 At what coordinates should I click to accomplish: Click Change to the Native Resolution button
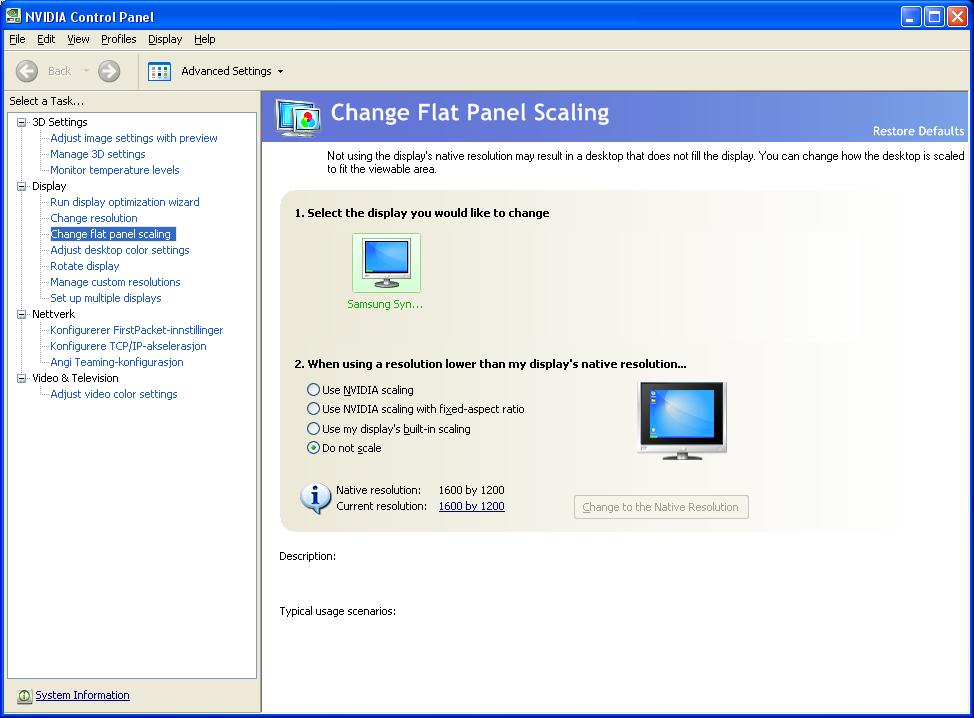661,507
